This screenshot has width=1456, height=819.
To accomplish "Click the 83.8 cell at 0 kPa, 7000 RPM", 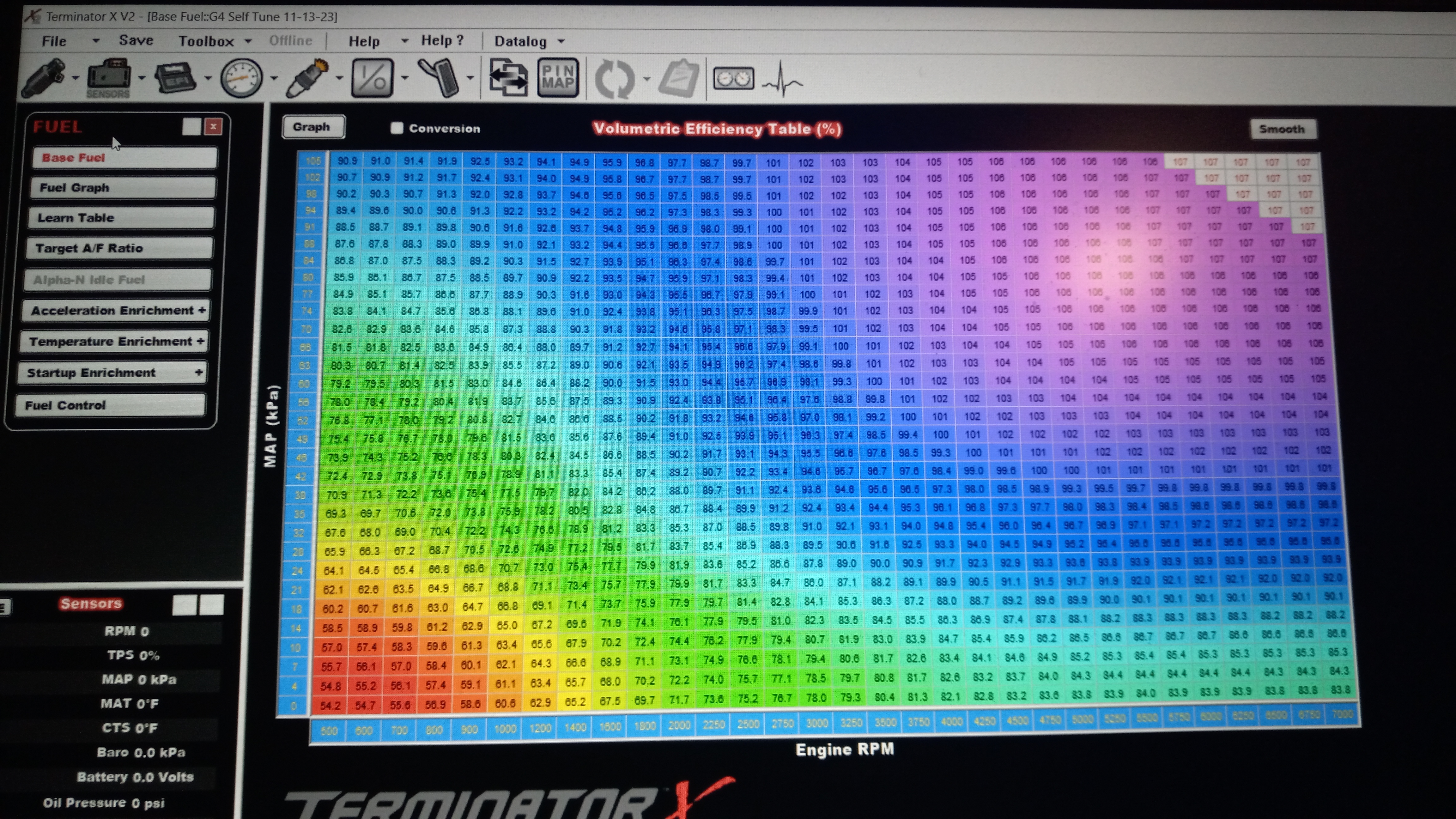I will point(1340,689).
